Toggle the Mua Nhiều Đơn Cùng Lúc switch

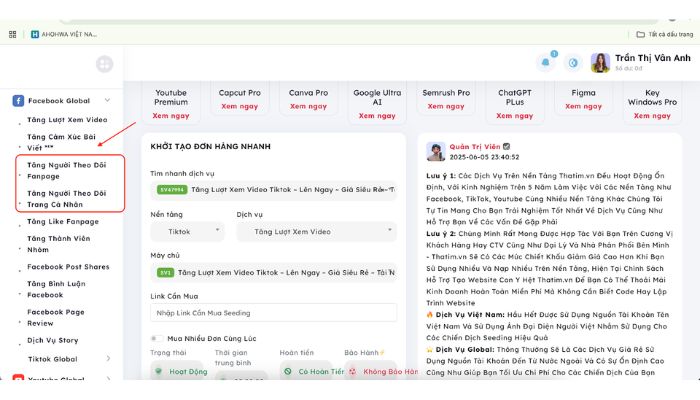156,338
